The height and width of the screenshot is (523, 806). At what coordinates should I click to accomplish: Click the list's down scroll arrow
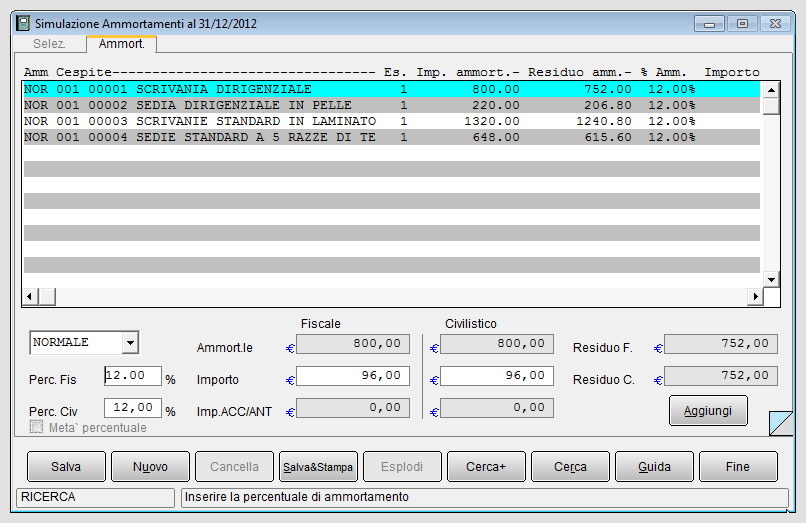[771, 280]
